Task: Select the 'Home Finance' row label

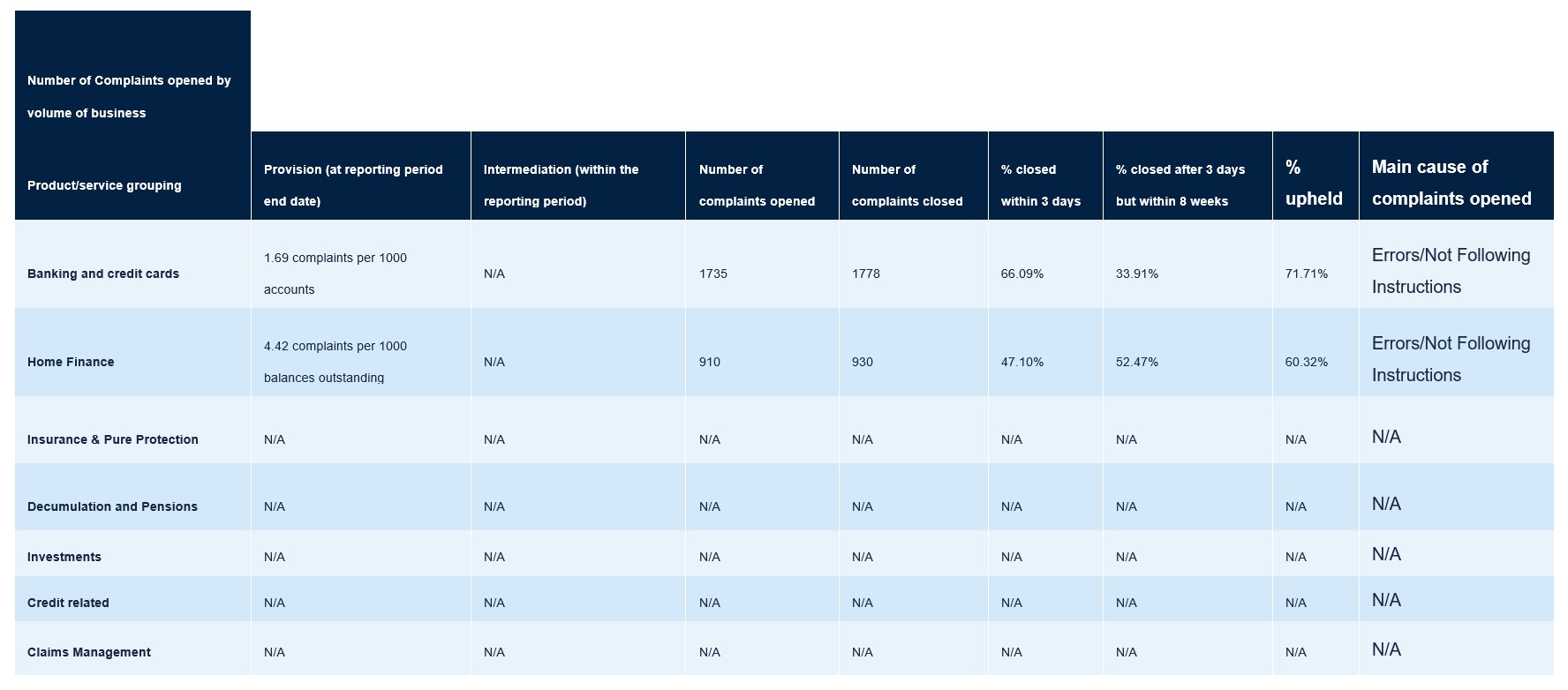Action: click(x=71, y=362)
